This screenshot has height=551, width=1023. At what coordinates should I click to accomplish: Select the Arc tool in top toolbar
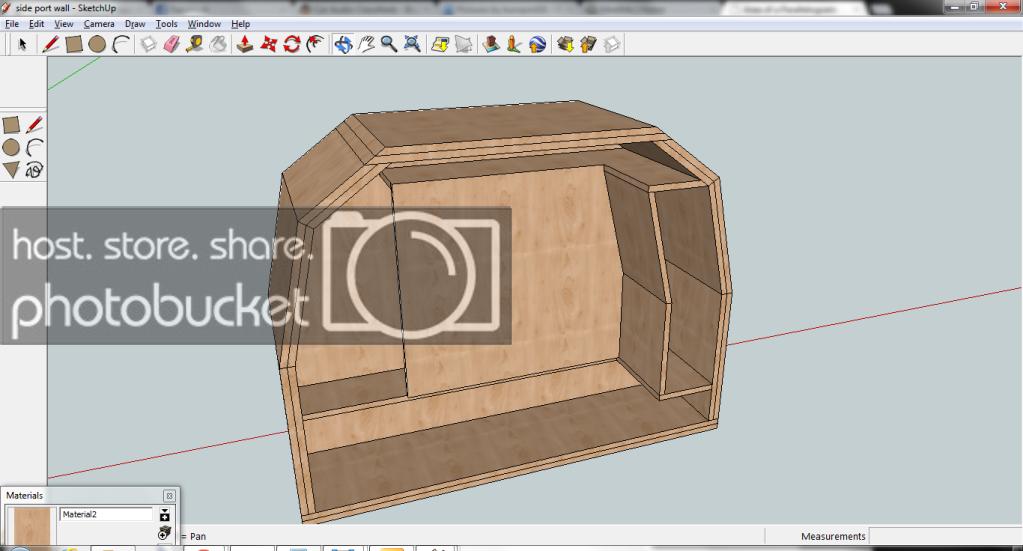(121, 44)
